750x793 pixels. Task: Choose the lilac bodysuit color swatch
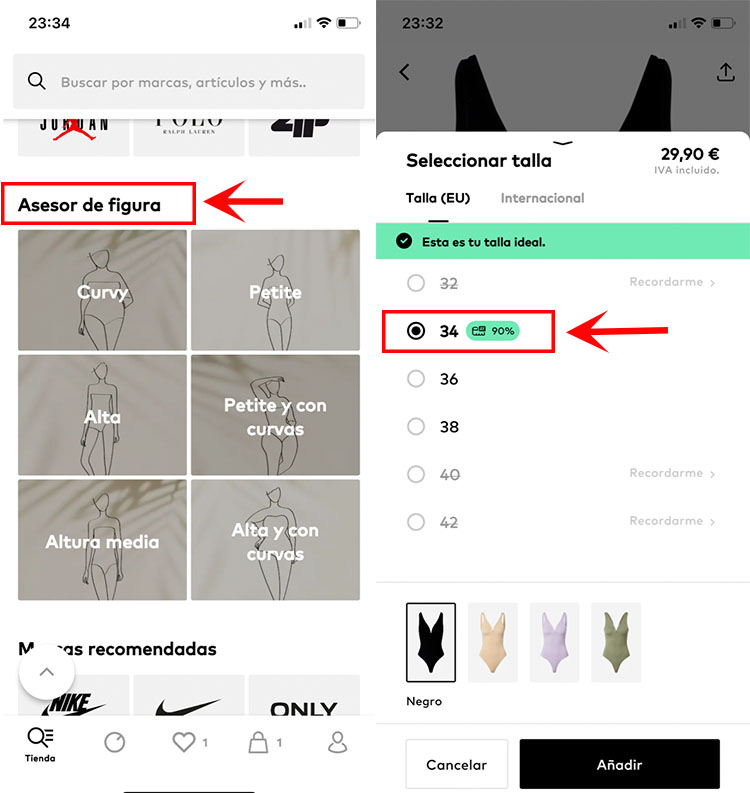[554, 642]
